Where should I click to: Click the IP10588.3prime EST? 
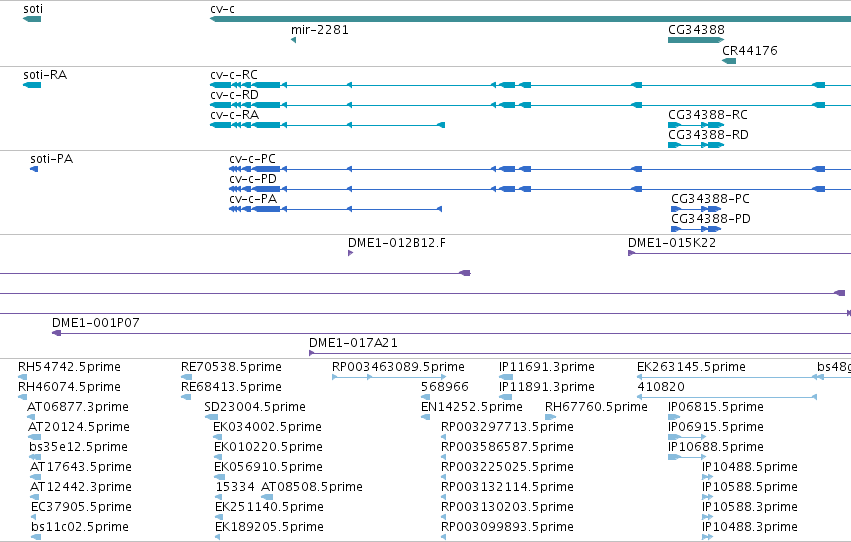707,517
